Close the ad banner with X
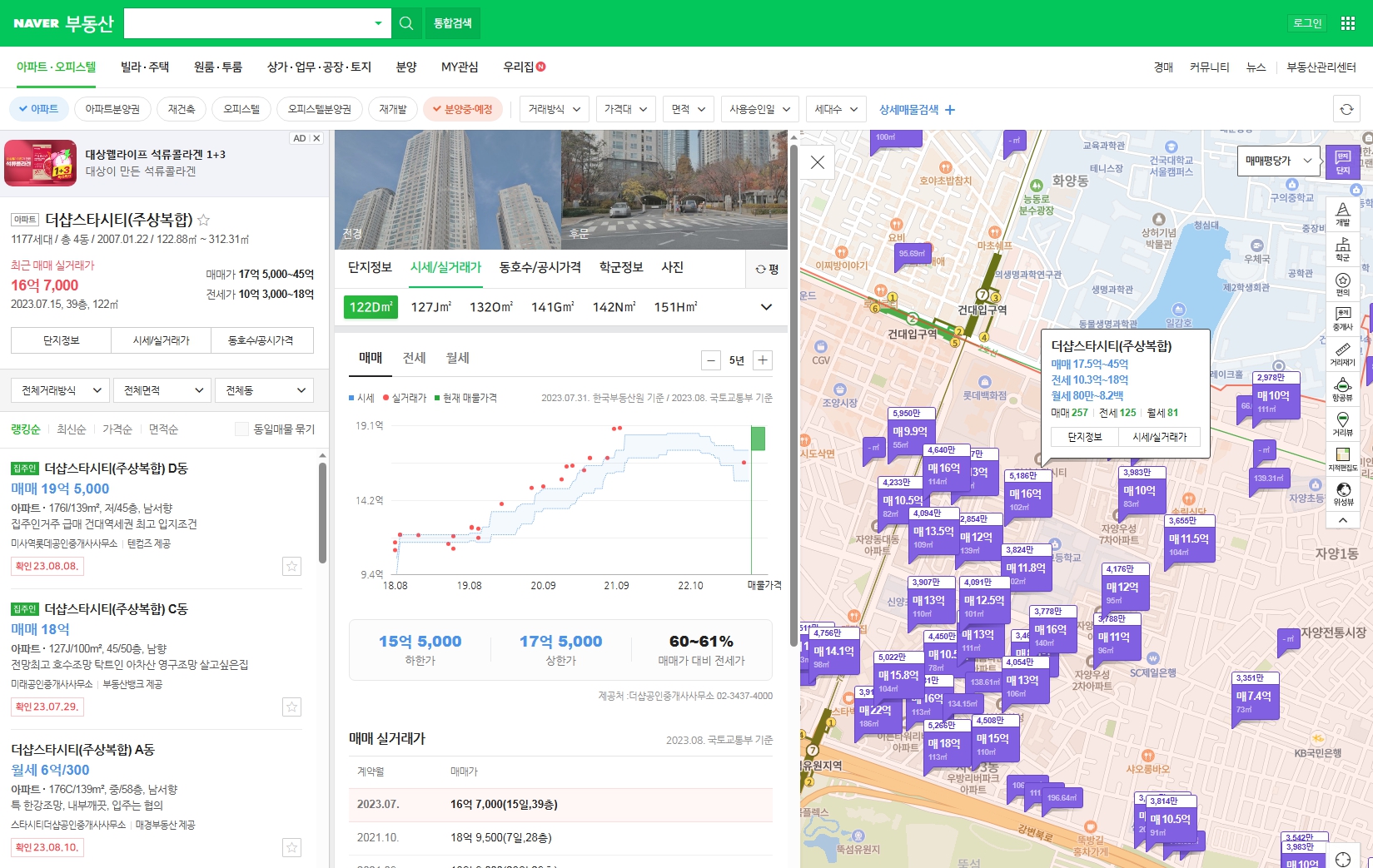Viewport: 1373px width, 868px height. 316,138
